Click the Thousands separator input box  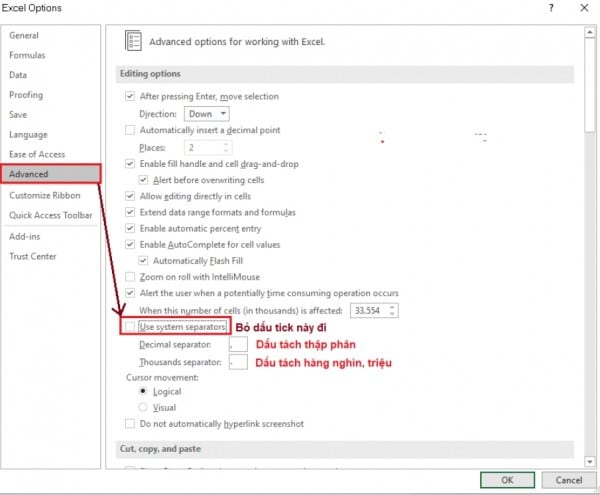coord(238,362)
